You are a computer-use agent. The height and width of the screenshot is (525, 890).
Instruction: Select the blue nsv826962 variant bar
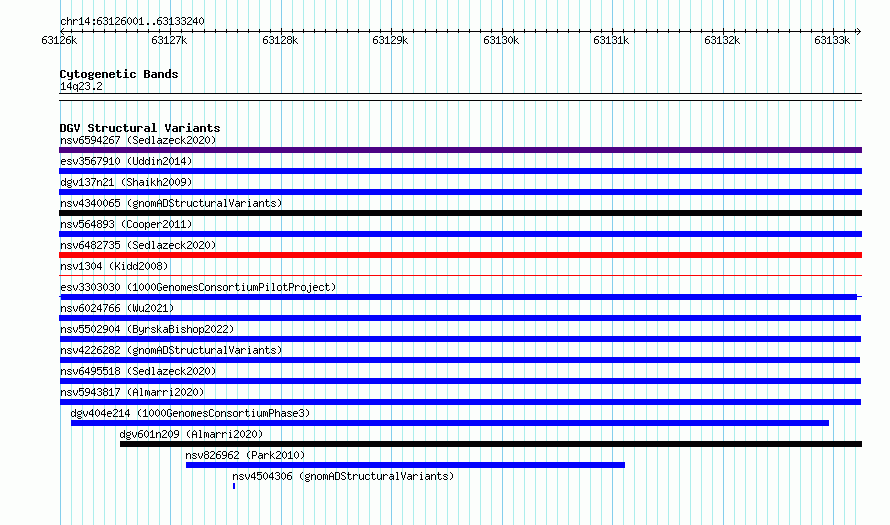[405, 465]
